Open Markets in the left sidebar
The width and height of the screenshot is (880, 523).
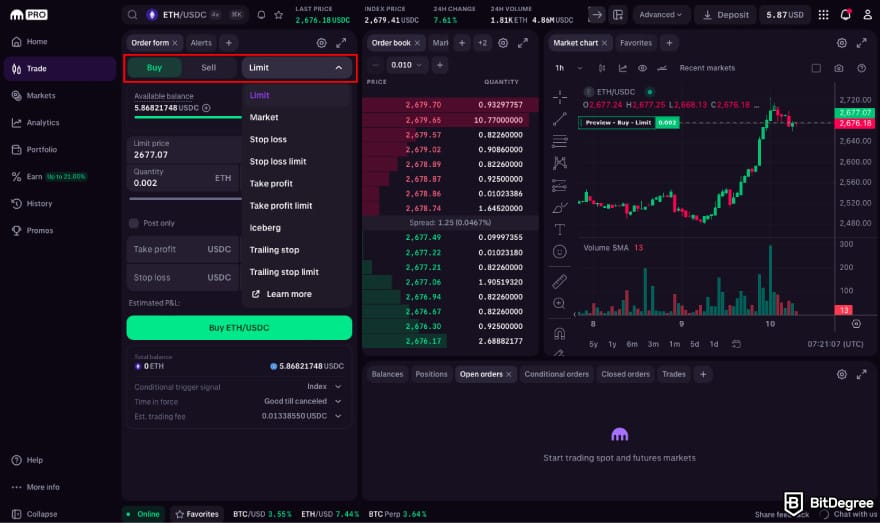41,95
